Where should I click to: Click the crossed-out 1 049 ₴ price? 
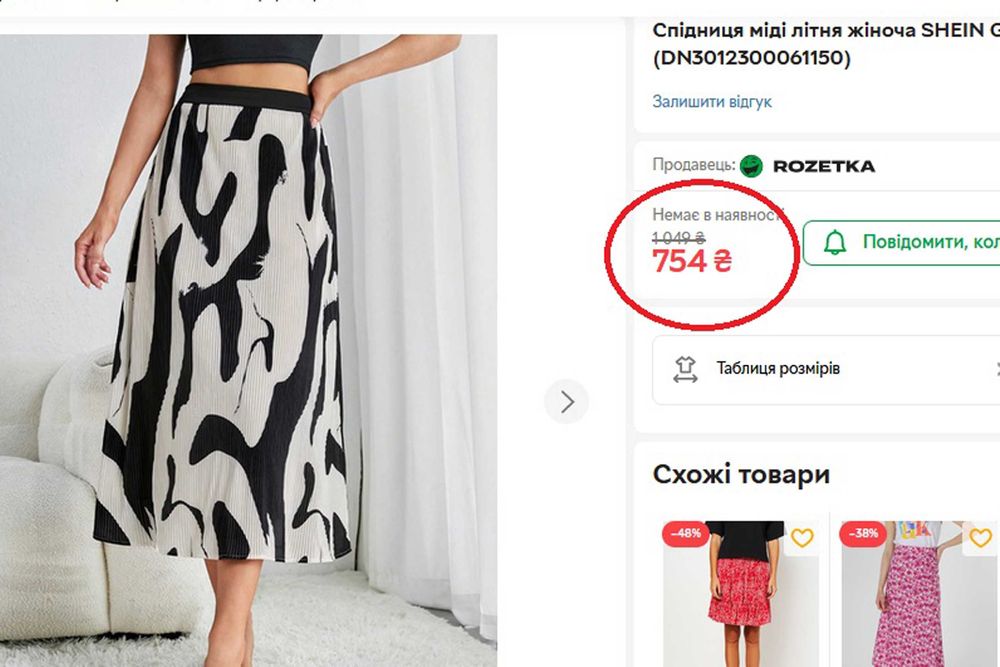679,238
